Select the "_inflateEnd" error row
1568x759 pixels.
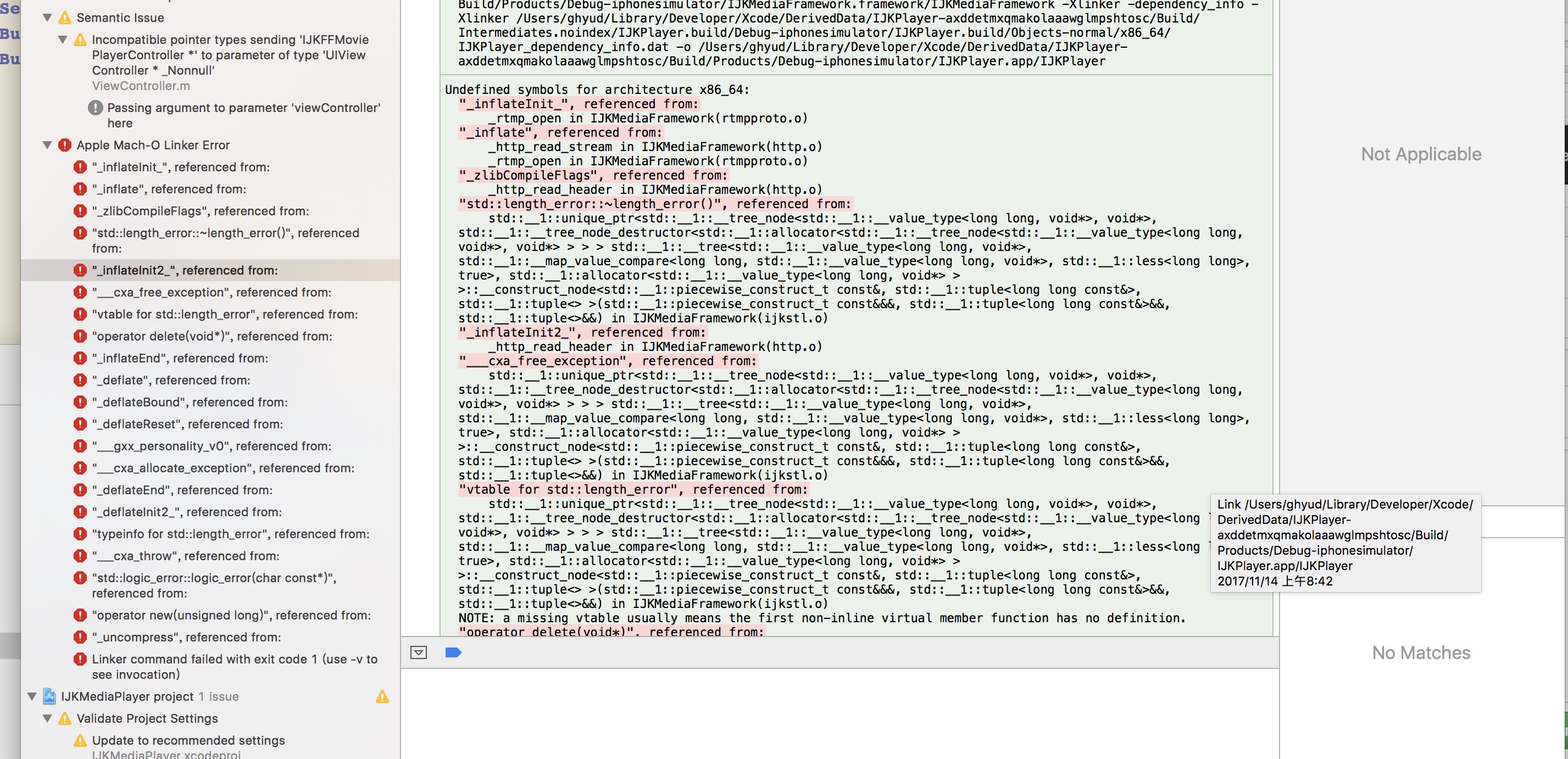pyautogui.click(x=210, y=358)
